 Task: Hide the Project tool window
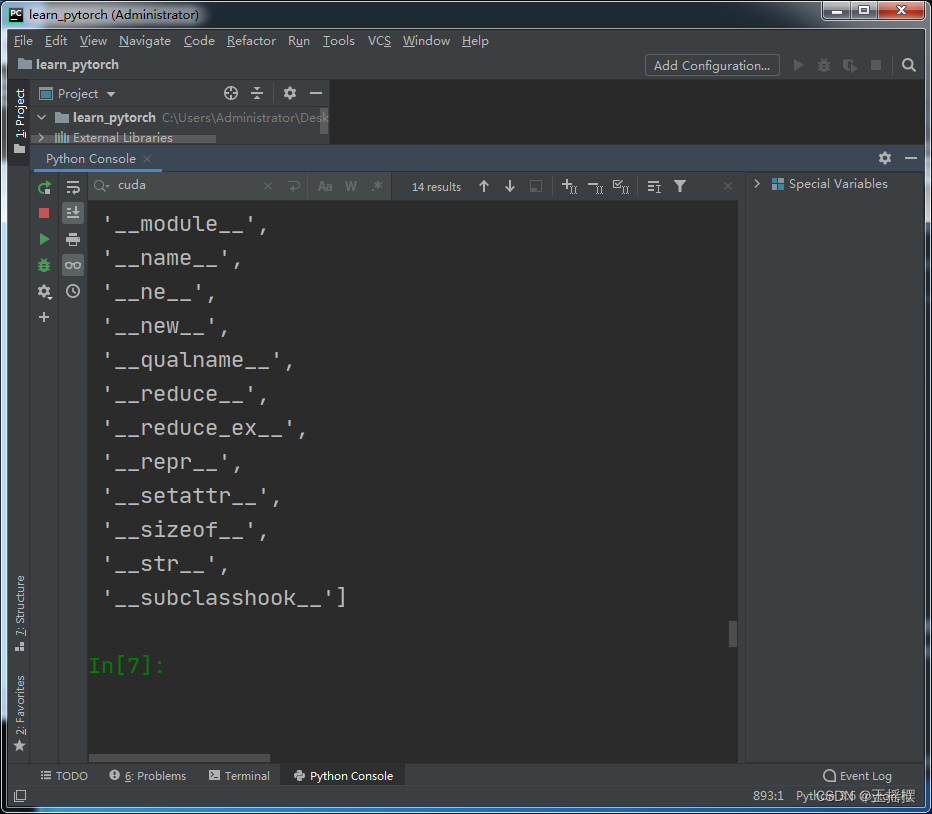316,93
